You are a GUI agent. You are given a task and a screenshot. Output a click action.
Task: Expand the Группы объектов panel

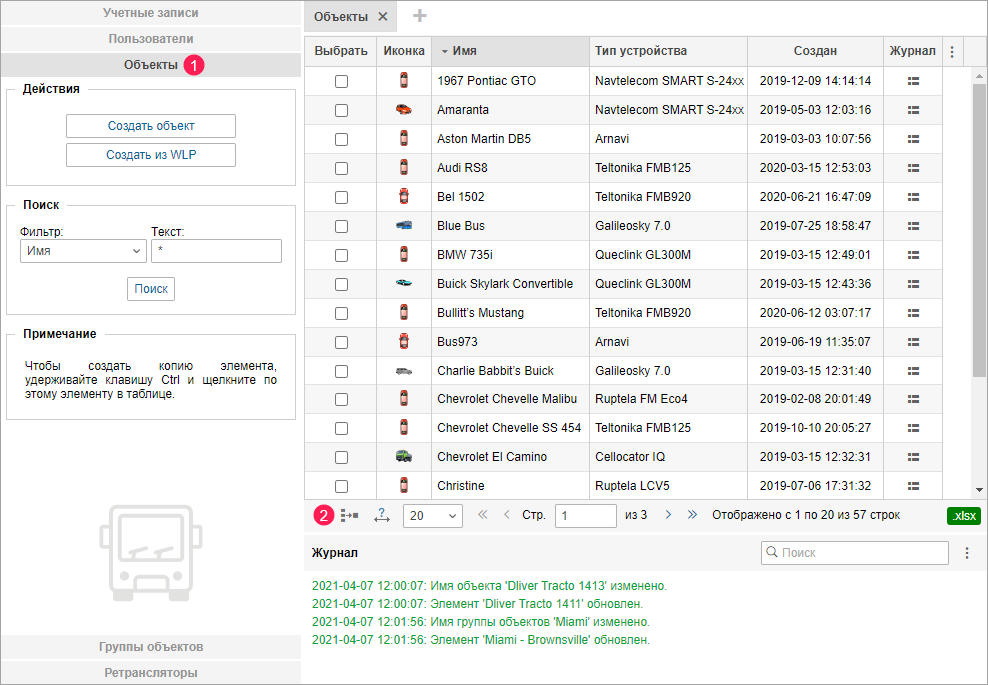coord(151,647)
